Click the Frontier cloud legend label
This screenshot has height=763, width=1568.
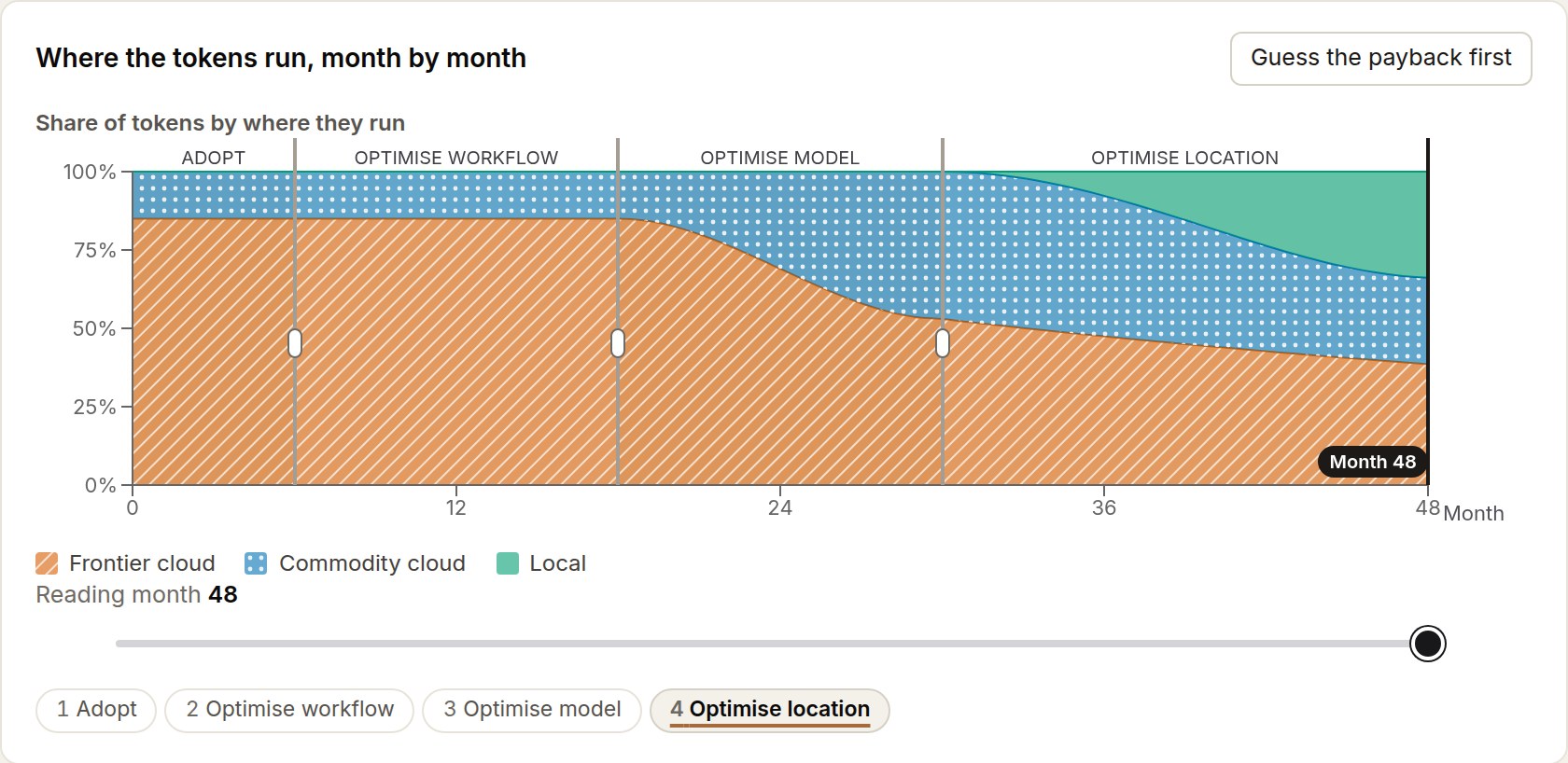point(142,563)
